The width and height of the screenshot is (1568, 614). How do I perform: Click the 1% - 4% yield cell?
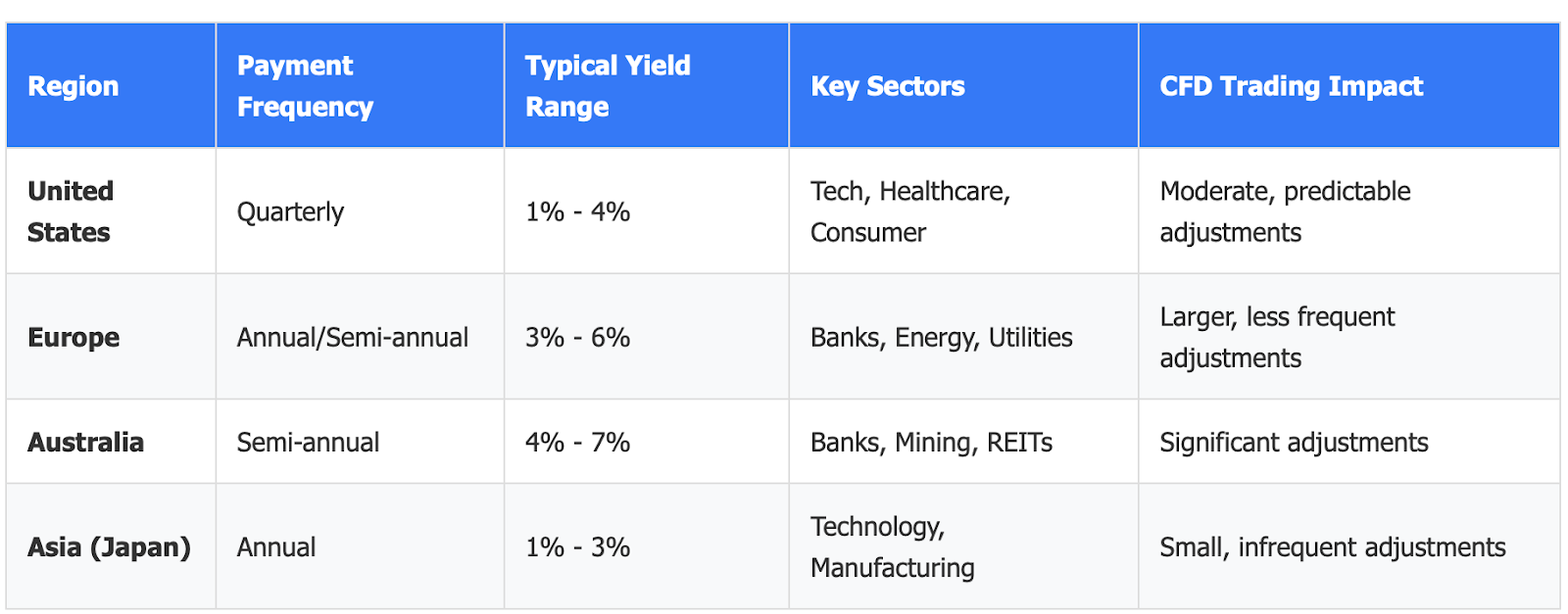click(x=577, y=212)
